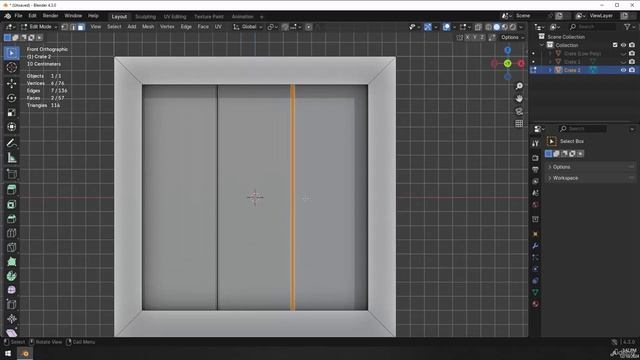Switch orthographic/perspective grid icon
Viewport: 640px width, 360px height.
519,124
